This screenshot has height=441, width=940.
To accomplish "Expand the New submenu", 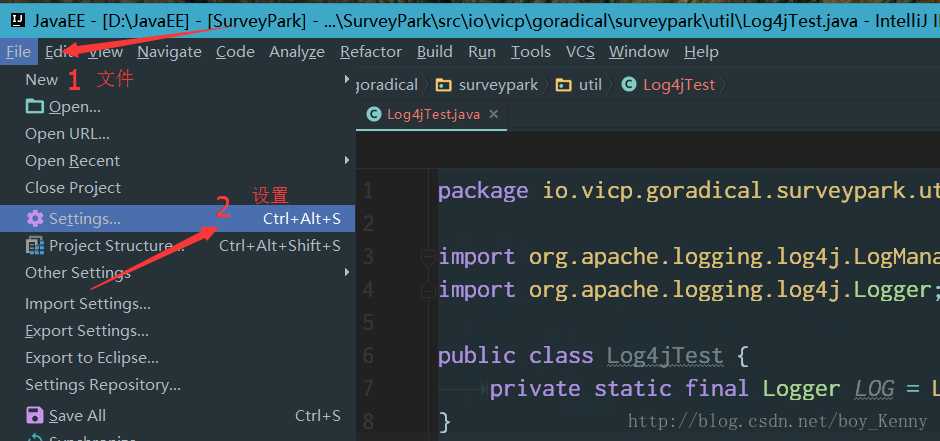I will (x=177, y=80).
